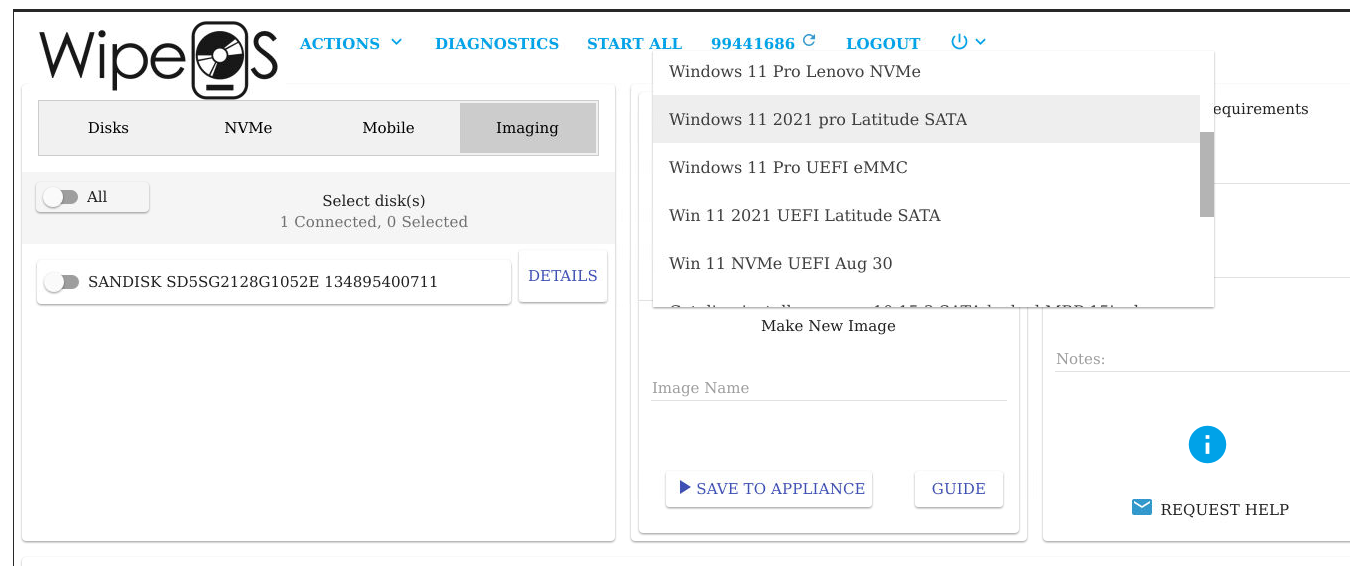Image resolution: width=1371 pixels, height=579 pixels.
Task: Click the 99441686 ID link
Action: (x=753, y=44)
